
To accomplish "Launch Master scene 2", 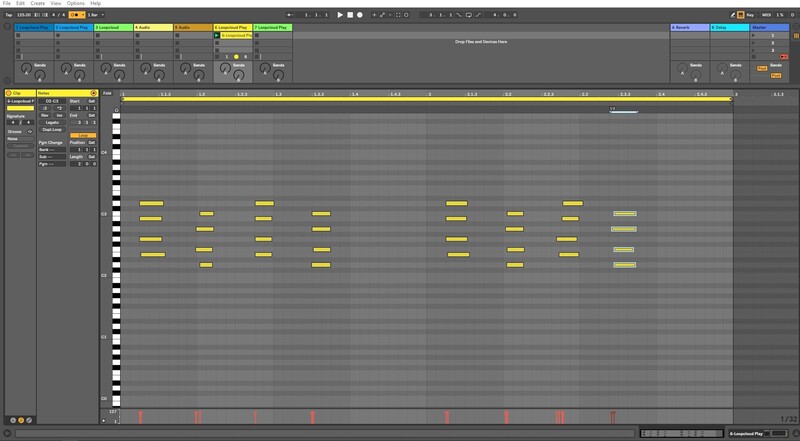I will click(x=754, y=43).
